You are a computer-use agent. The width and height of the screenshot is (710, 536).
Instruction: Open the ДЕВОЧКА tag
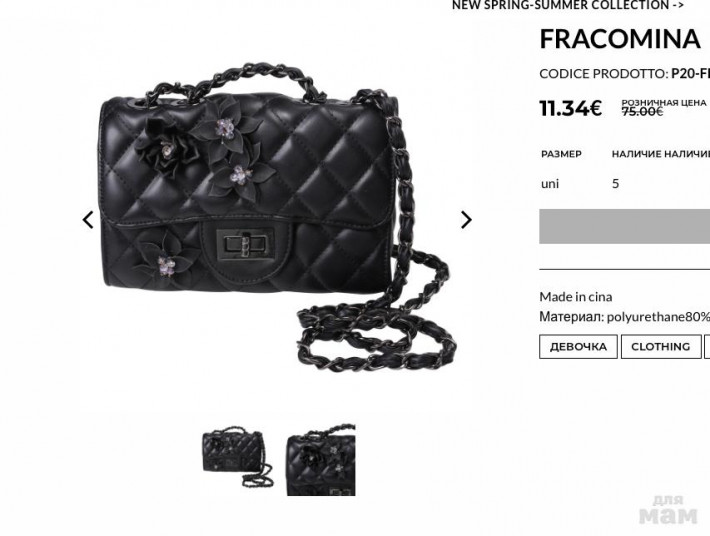(x=578, y=347)
